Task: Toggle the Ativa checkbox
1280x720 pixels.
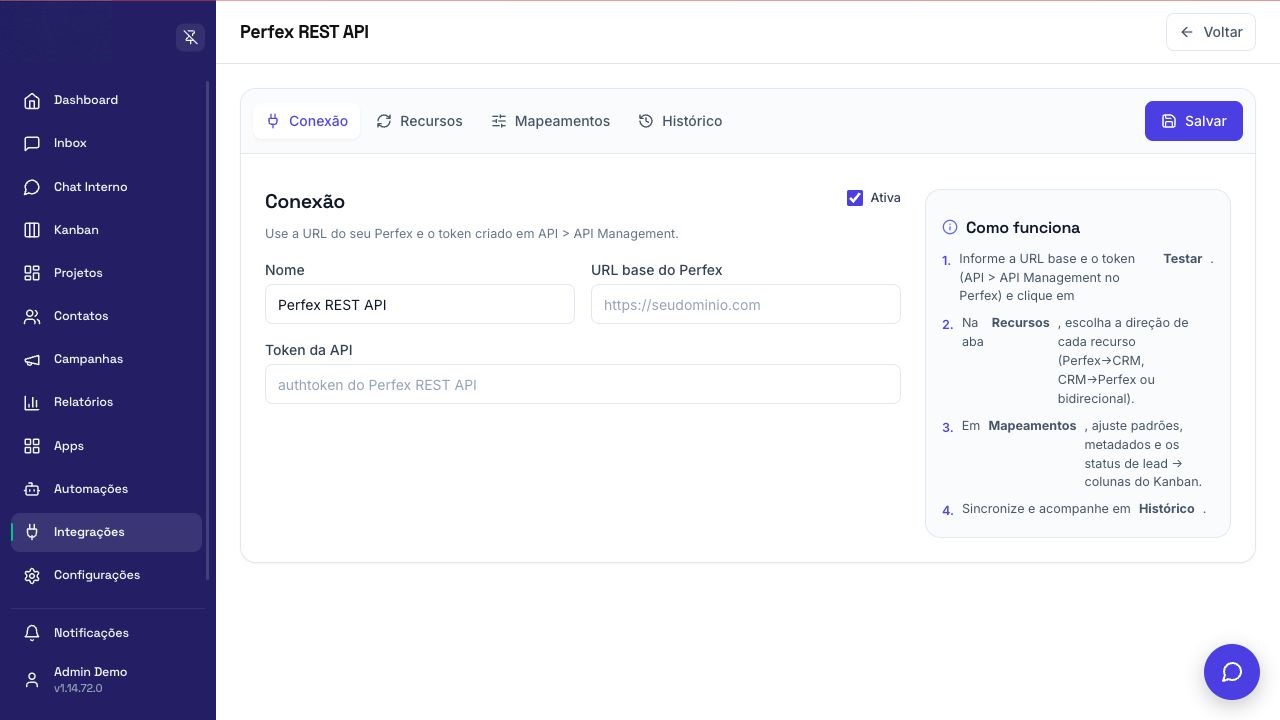Action: click(855, 198)
